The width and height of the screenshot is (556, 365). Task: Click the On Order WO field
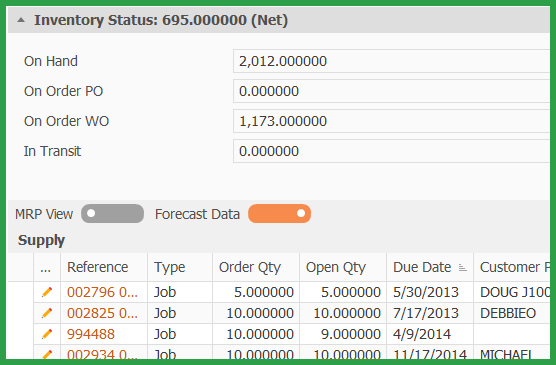pyautogui.click(x=391, y=121)
